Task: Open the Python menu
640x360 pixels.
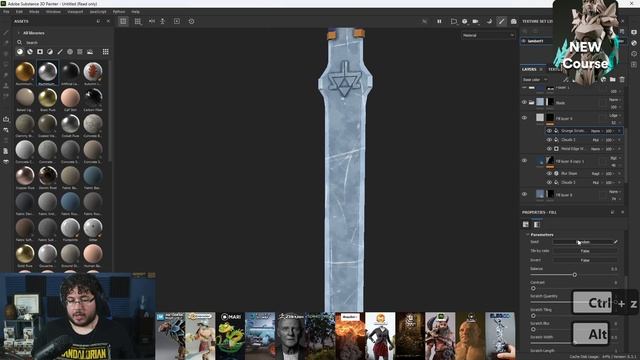Action: 119,12
